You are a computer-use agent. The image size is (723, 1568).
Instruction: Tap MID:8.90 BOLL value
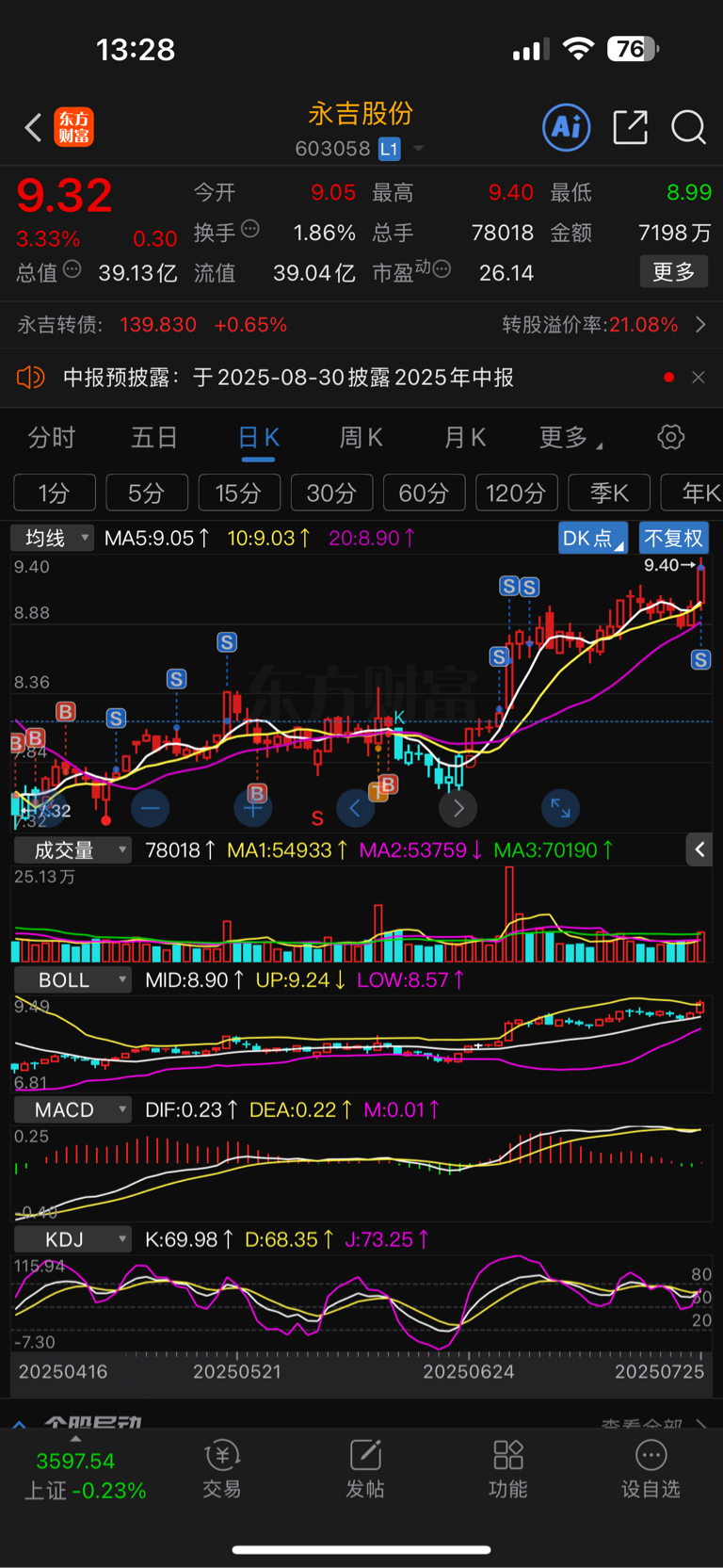coord(195,980)
